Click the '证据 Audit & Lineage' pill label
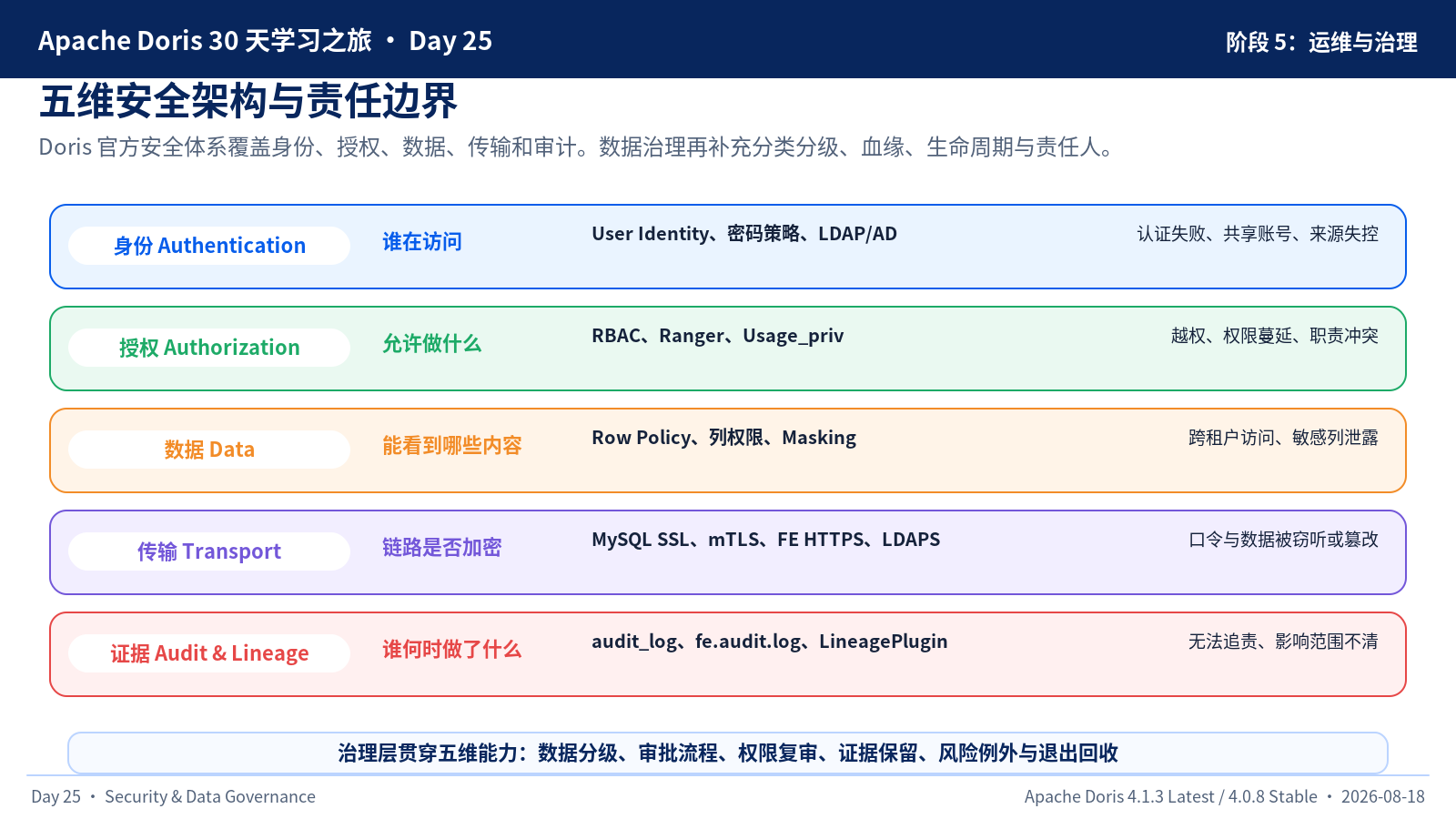1456x819 pixels. (209, 653)
